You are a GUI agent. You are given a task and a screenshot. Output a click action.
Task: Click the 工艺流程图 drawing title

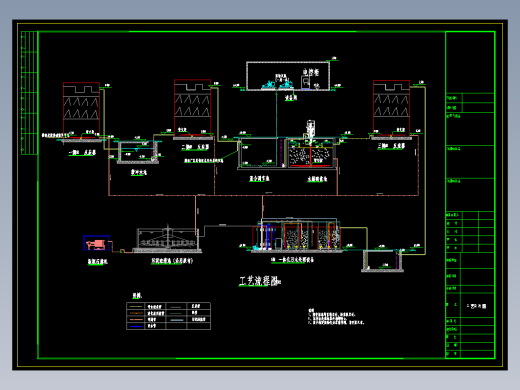[259, 281]
